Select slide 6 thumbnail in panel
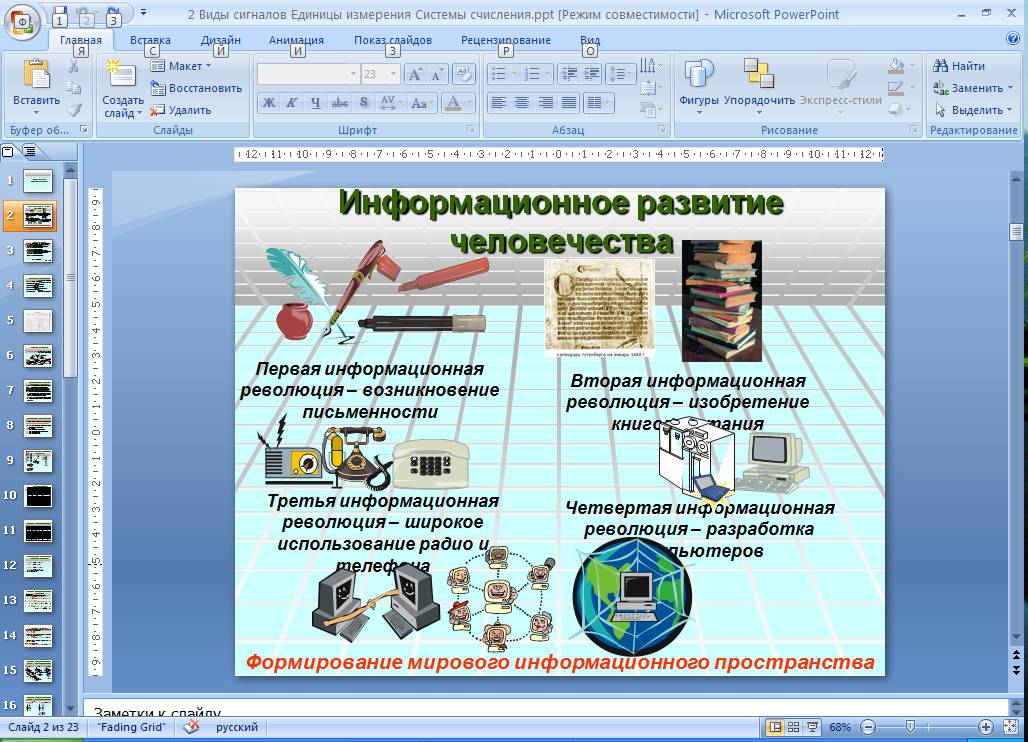 coord(38,356)
